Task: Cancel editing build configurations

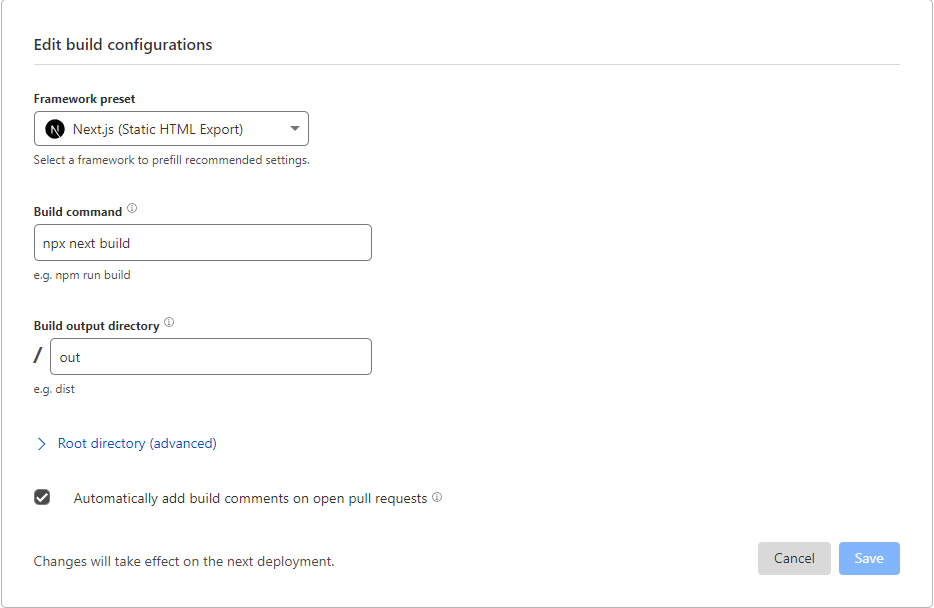Action: pyautogui.click(x=794, y=558)
